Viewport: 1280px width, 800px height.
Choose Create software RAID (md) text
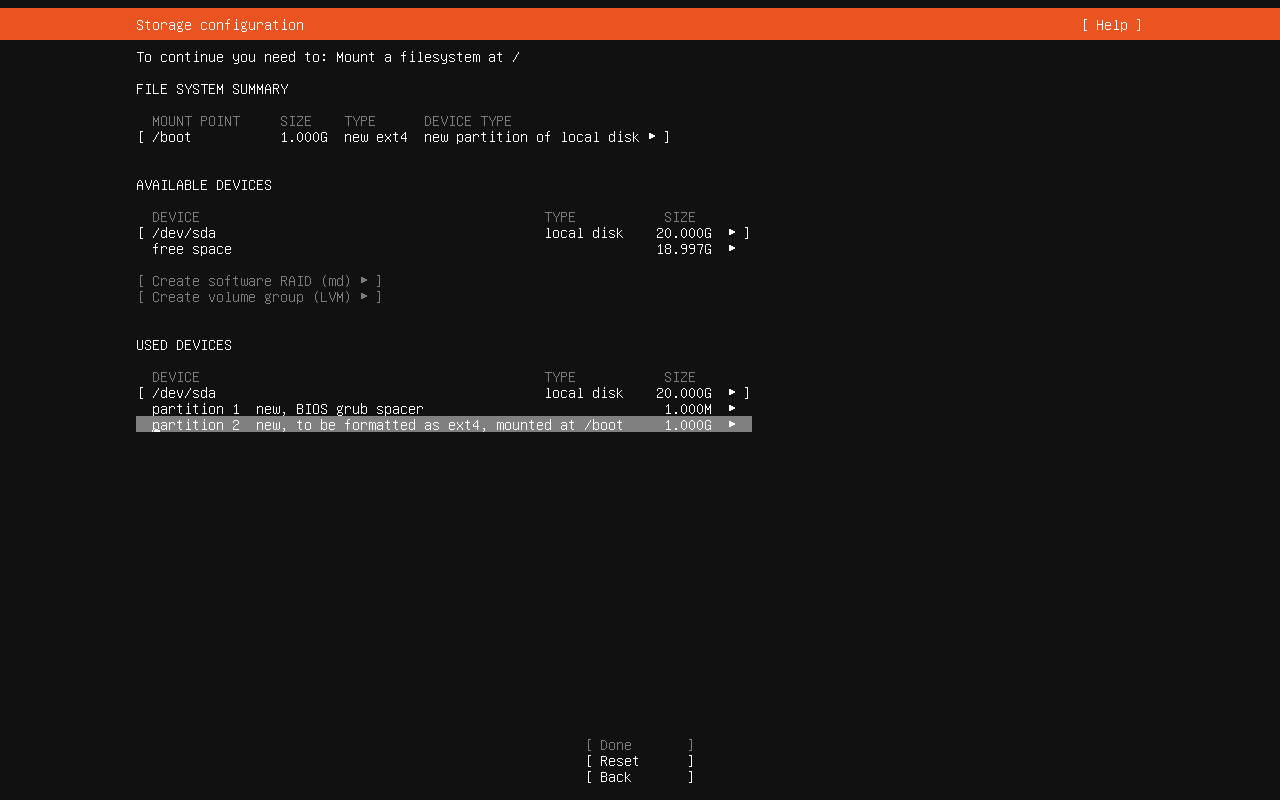250,281
